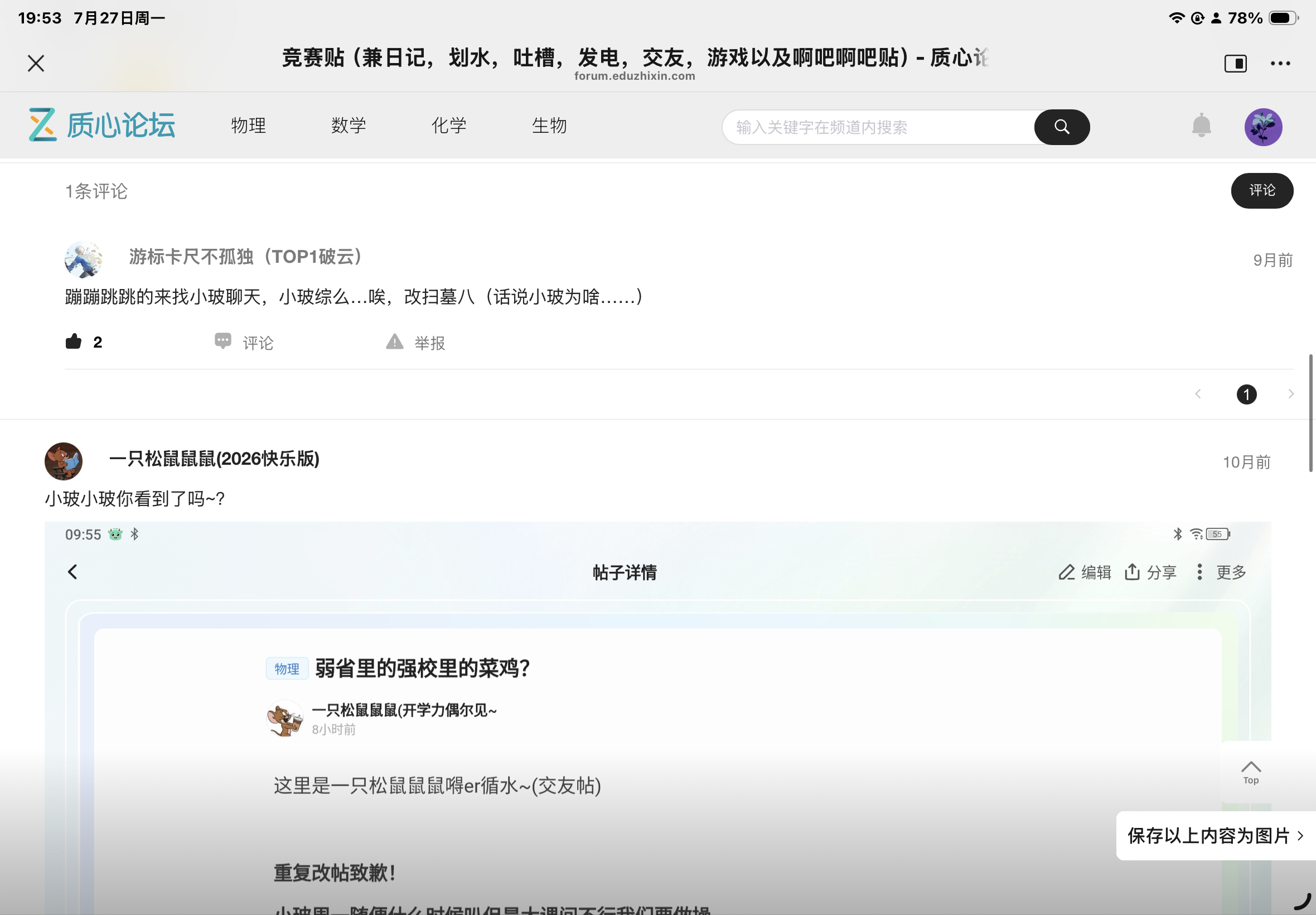Jump to top with the Top button
This screenshot has height=915, width=1316.
tap(1251, 772)
